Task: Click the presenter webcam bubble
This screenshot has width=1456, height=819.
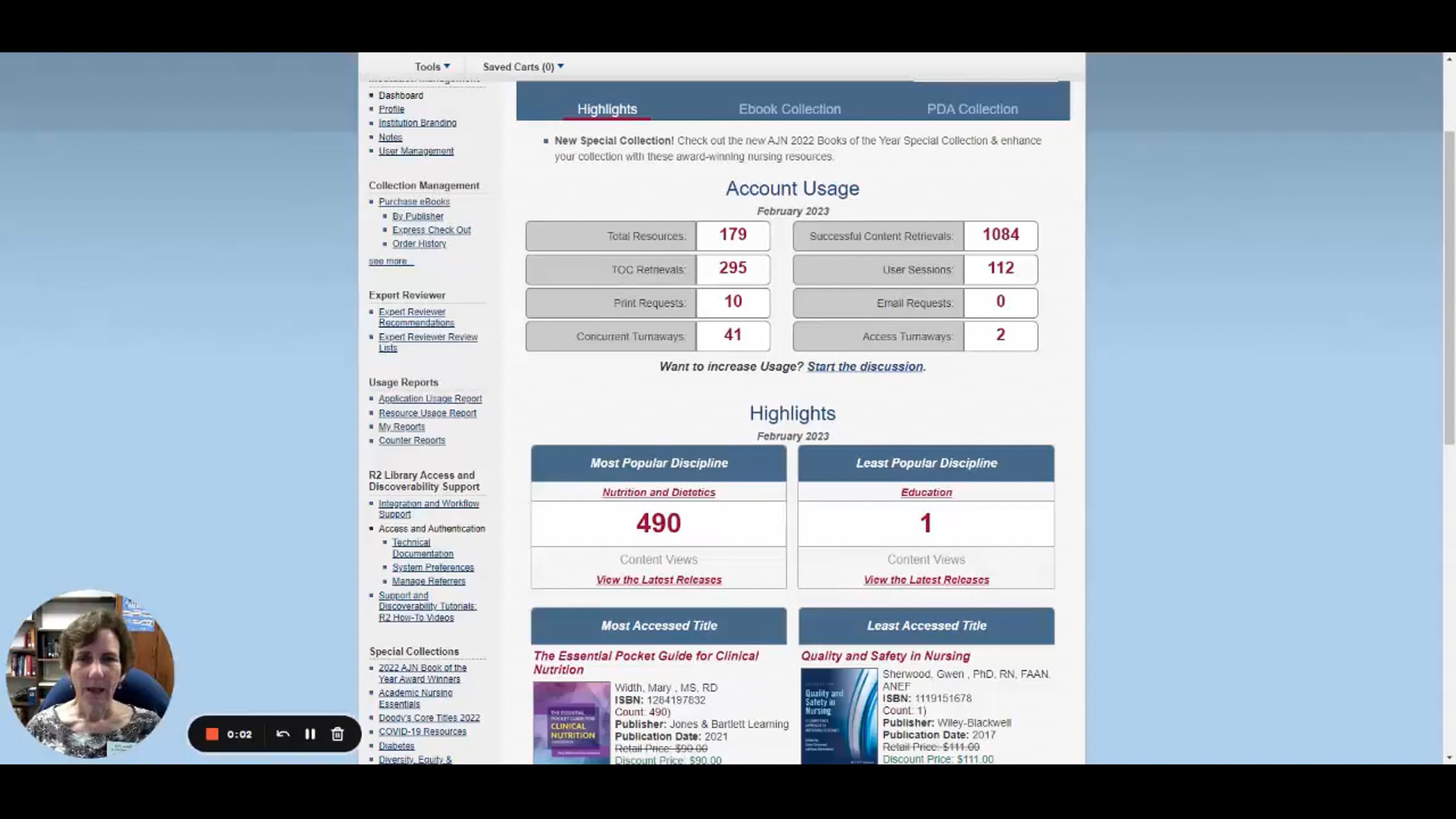Action: pyautogui.click(x=90, y=673)
